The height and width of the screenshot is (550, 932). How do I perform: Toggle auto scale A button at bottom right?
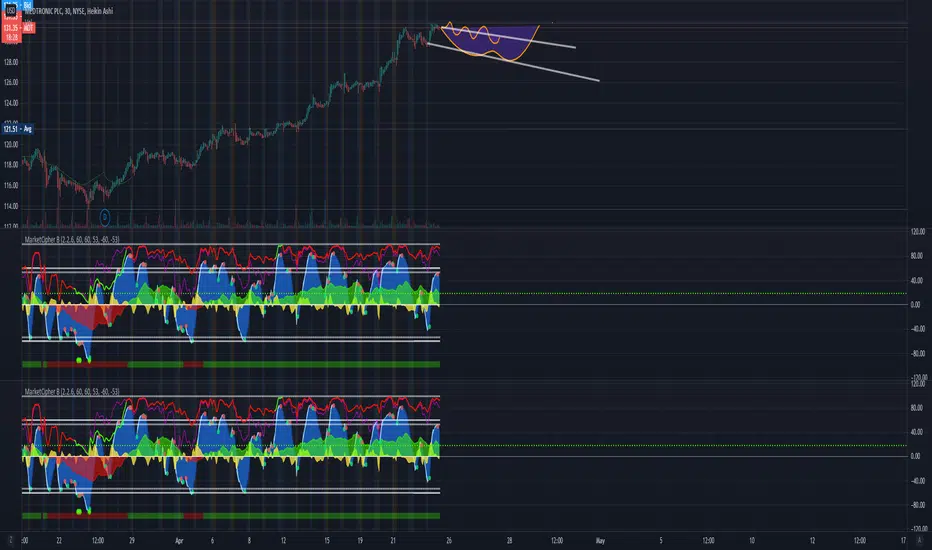pos(920,540)
